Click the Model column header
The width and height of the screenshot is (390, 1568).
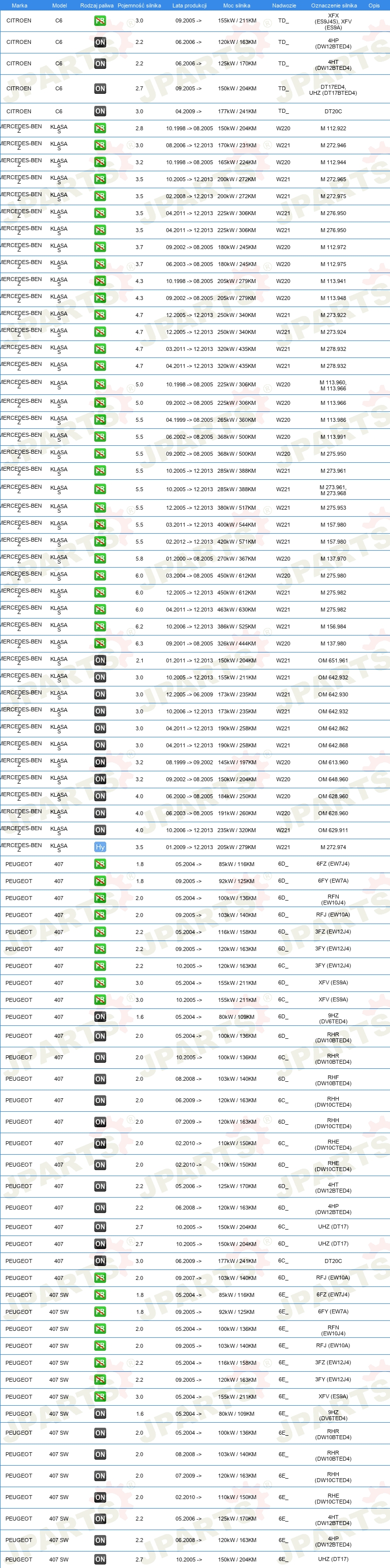click(x=60, y=5)
